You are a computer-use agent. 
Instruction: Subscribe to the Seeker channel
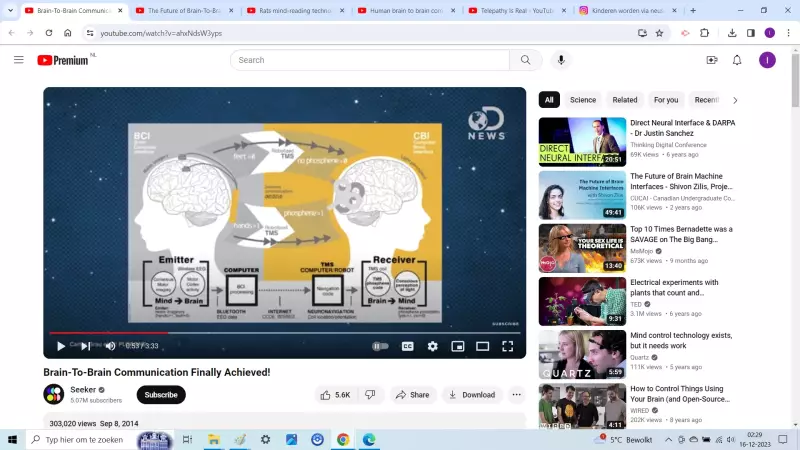(x=161, y=395)
